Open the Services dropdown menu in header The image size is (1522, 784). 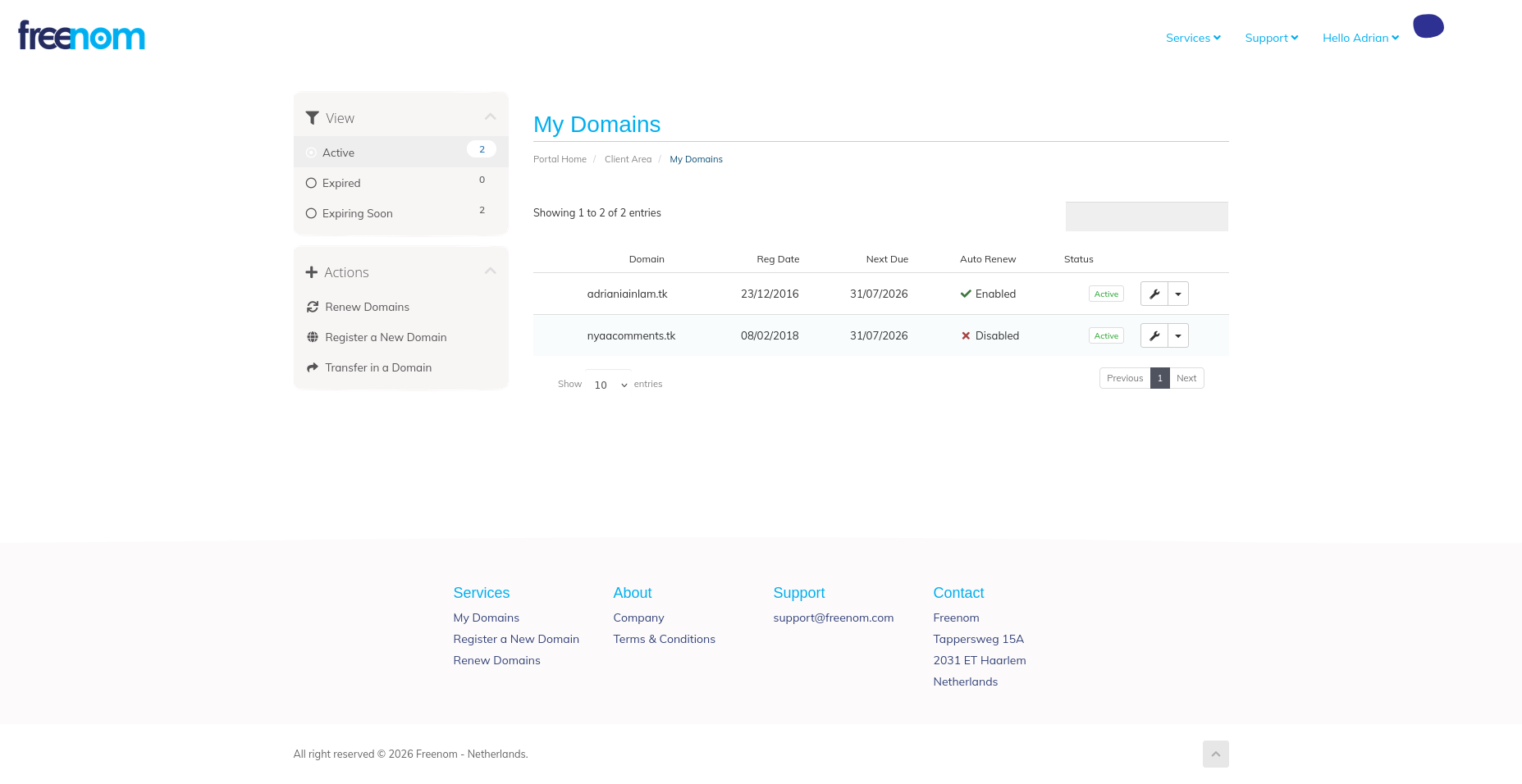pyautogui.click(x=1193, y=38)
